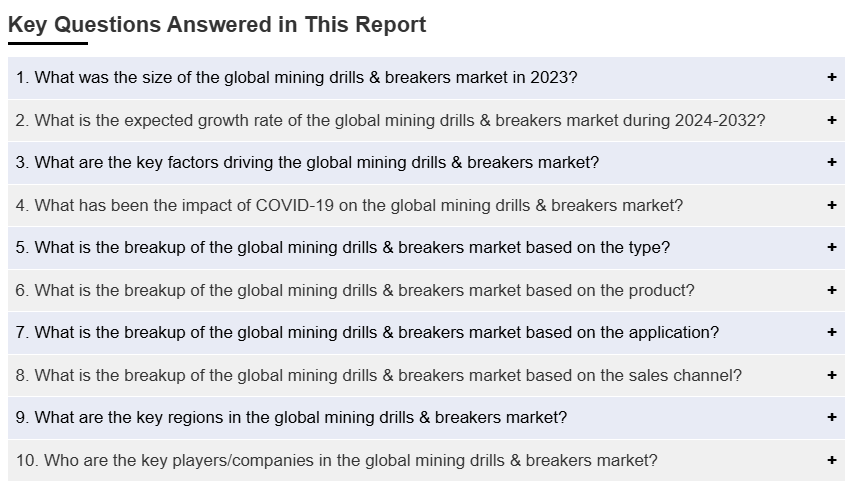
Task: Click plus icon for breakup by application
Action: [x=831, y=332]
